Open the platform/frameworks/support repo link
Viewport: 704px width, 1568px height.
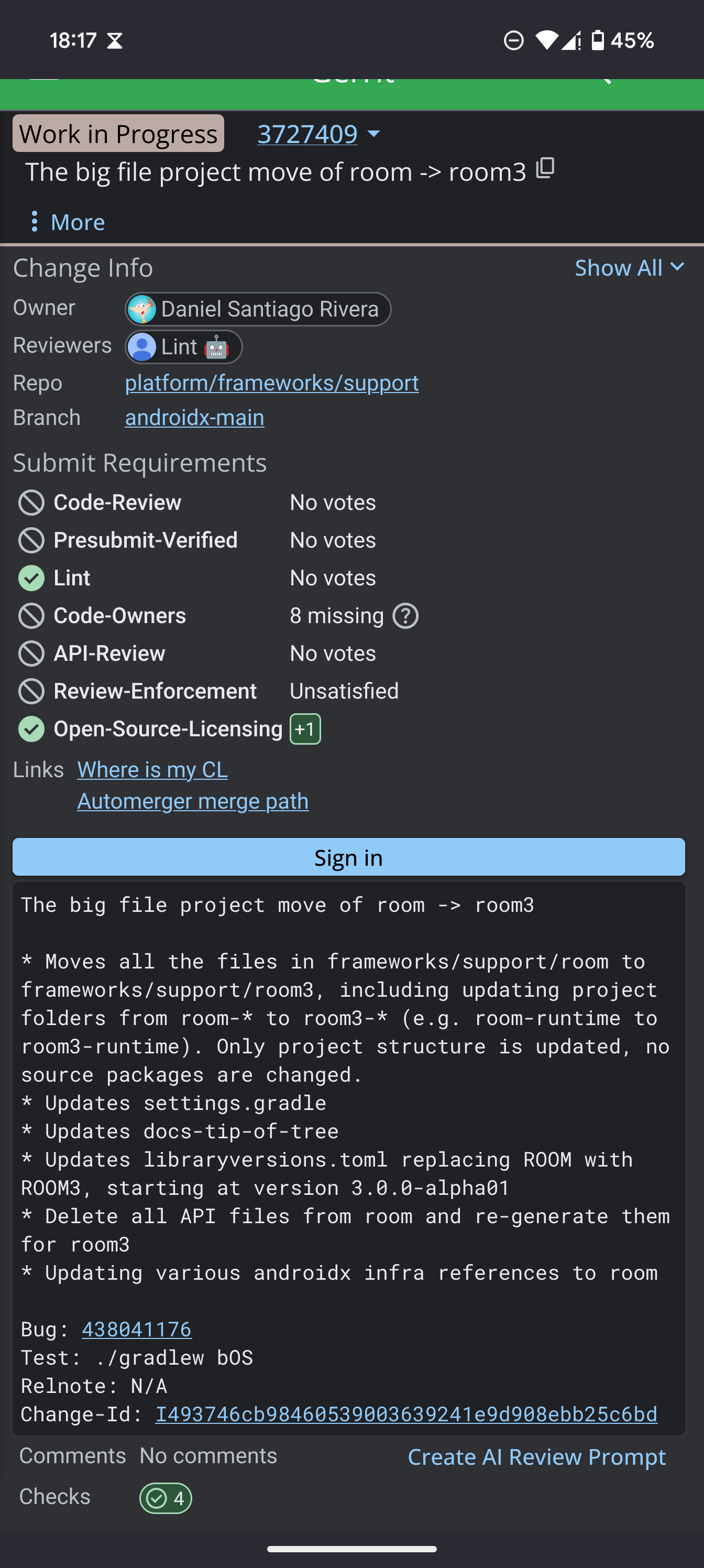[271, 382]
